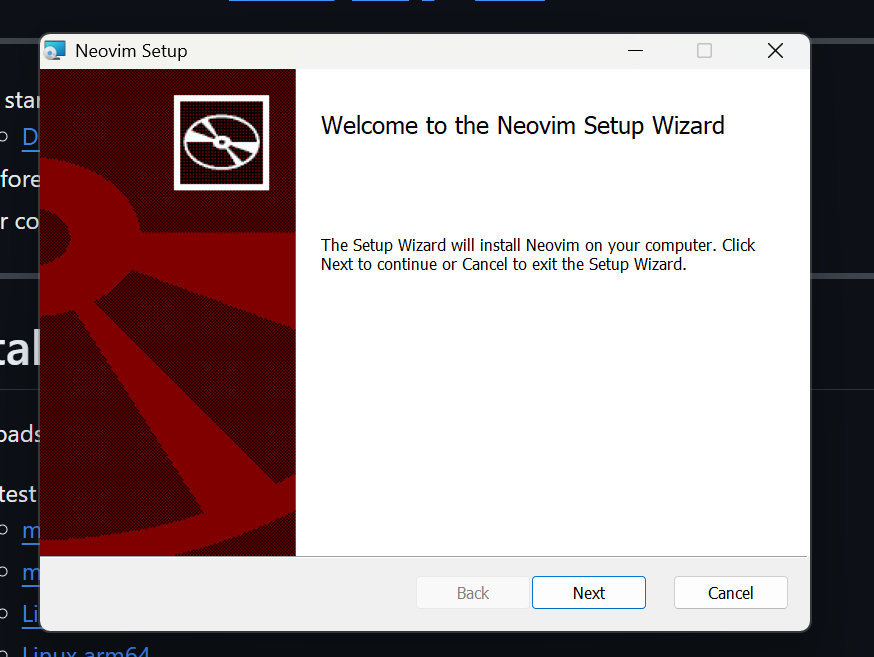Image resolution: width=874 pixels, height=657 pixels.
Task: Click Next to continue Neovim setup
Action: (589, 592)
